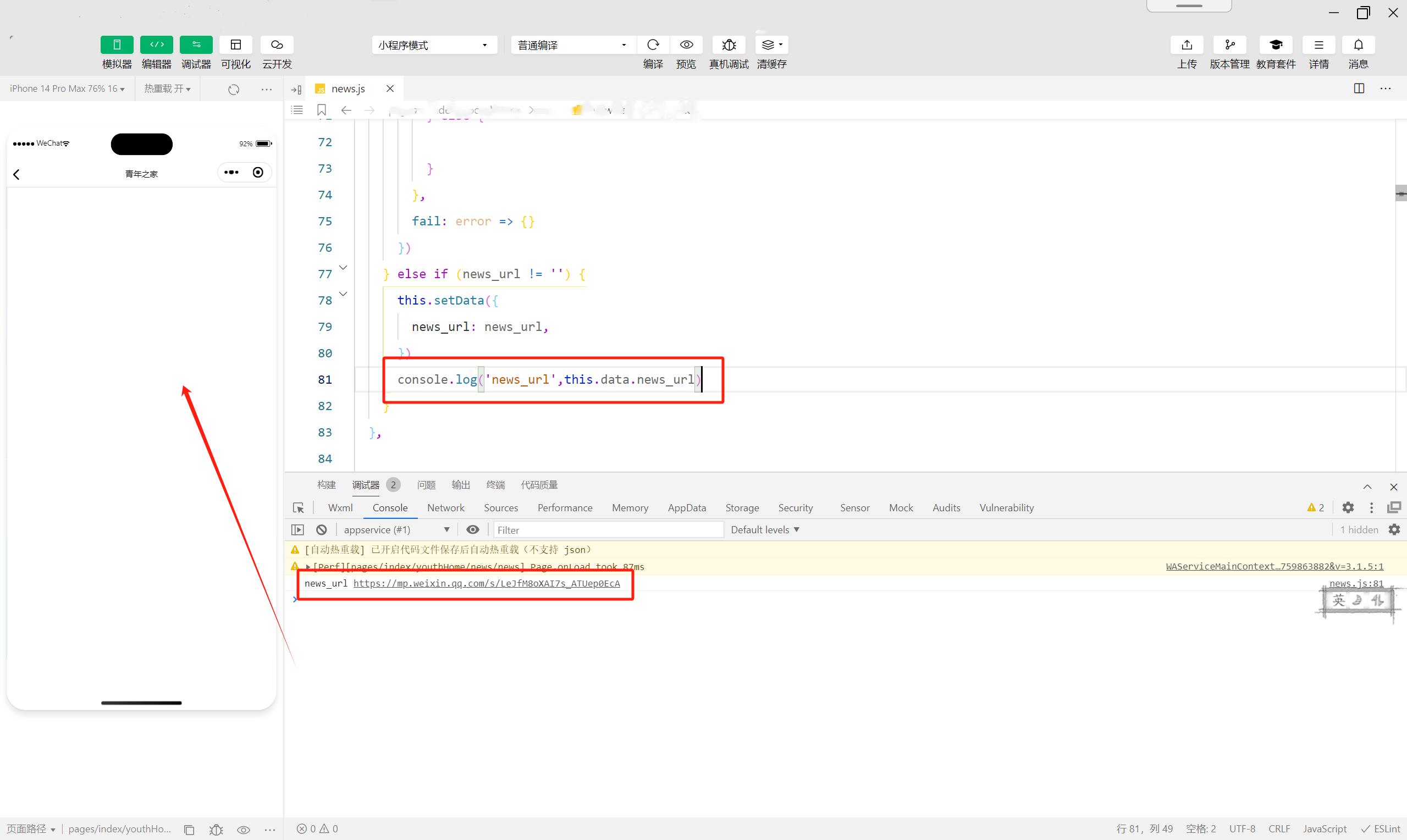The width and height of the screenshot is (1407, 840).
Task: Toggle the 模拟器 simulator panel button
Action: pyautogui.click(x=117, y=45)
